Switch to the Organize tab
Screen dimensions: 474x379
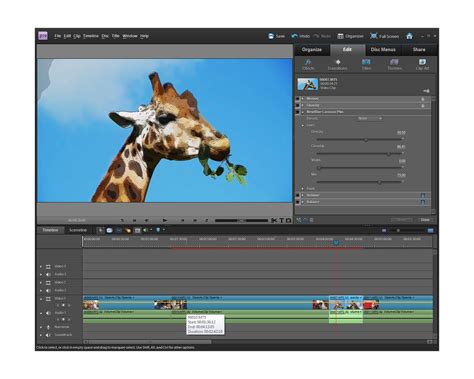click(312, 50)
